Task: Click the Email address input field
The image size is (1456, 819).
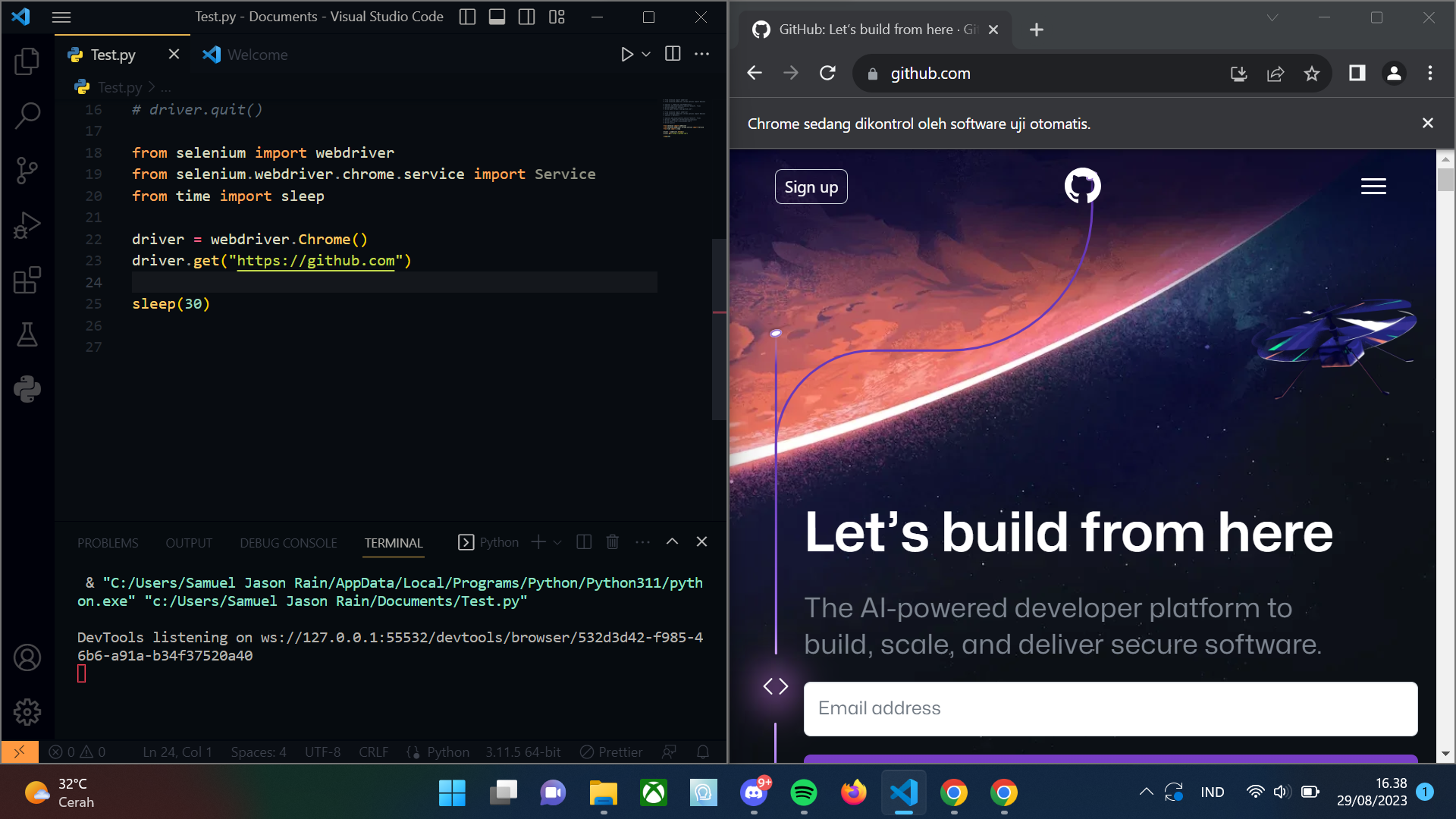Action: [x=1110, y=708]
